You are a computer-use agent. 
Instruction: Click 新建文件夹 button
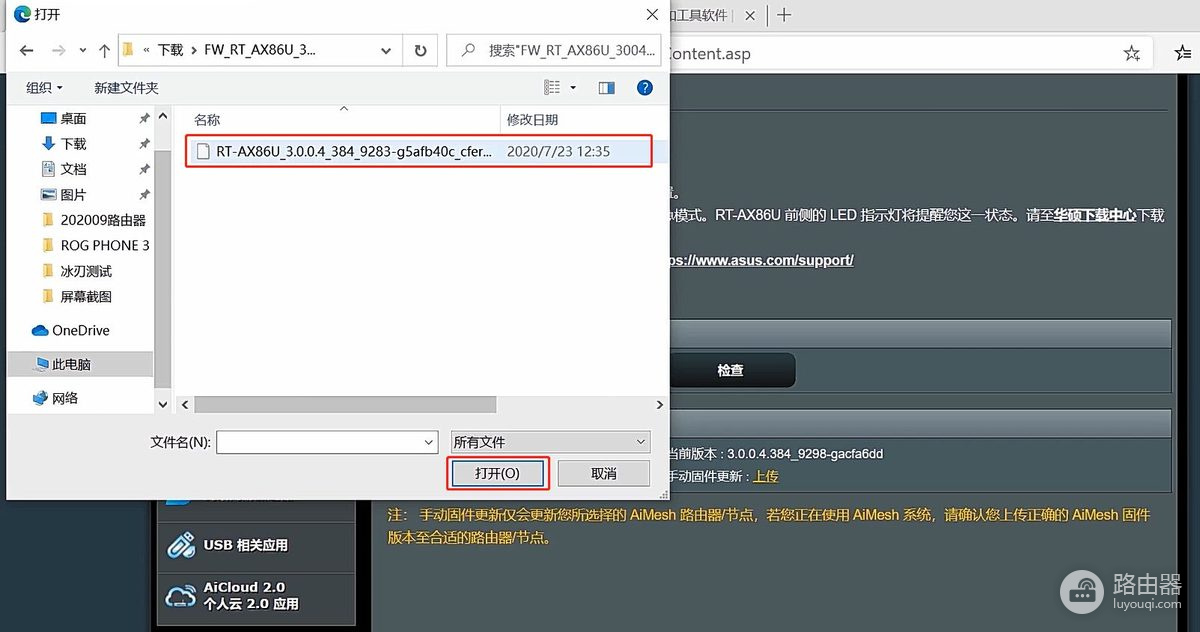(126, 88)
